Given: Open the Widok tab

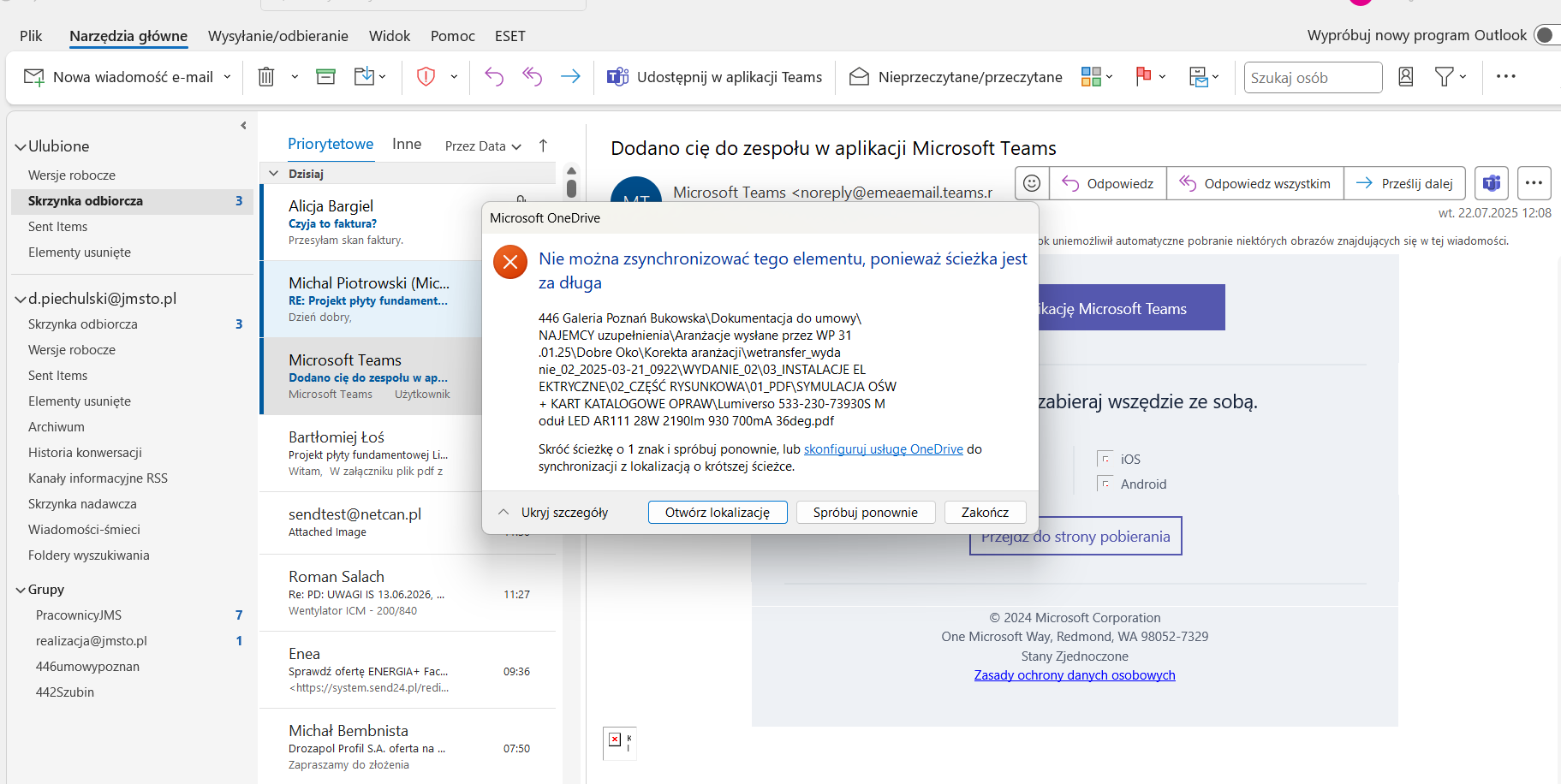Looking at the screenshot, I should pyautogui.click(x=390, y=36).
